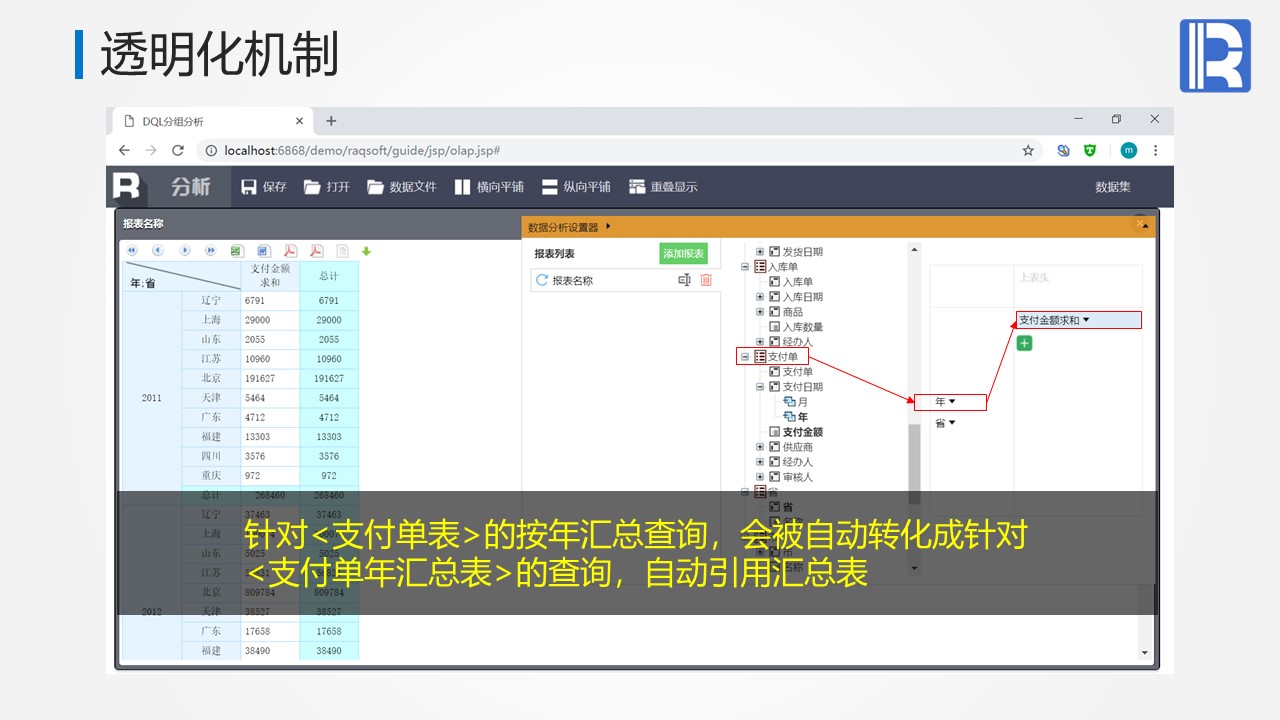Go to the next report page

(184, 251)
